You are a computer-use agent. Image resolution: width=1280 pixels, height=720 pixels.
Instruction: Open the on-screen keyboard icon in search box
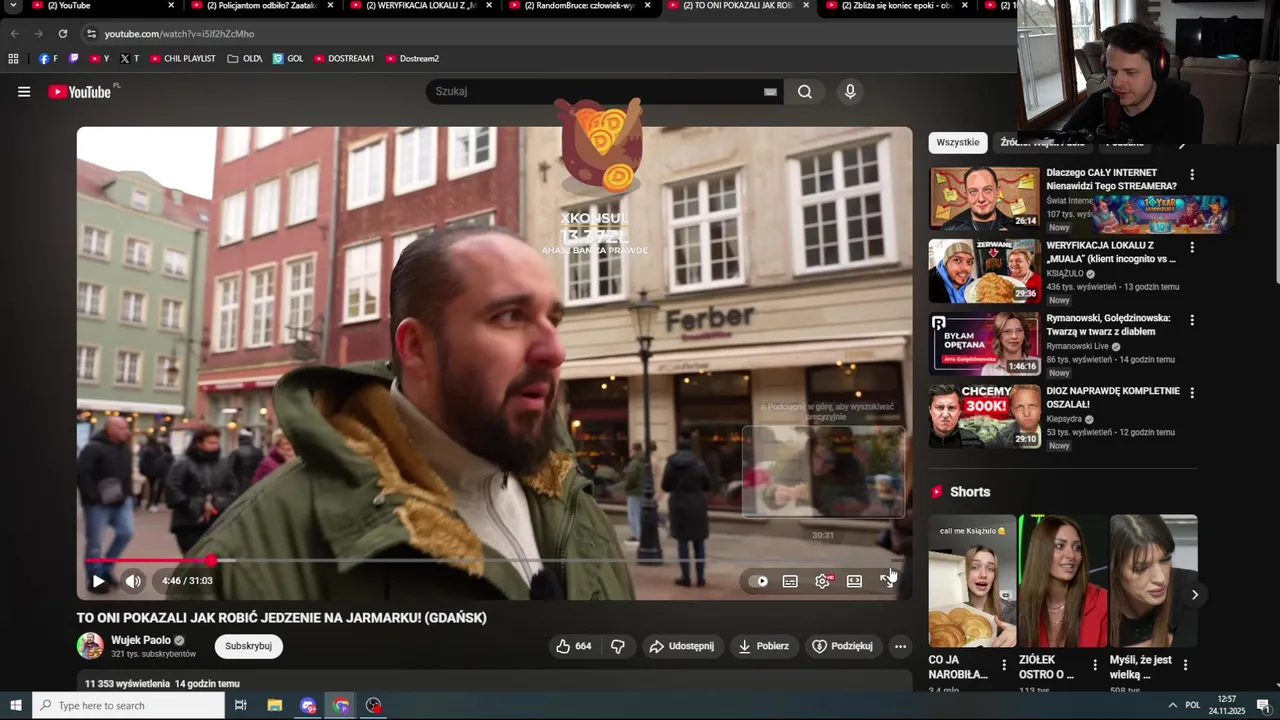click(x=770, y=92)
